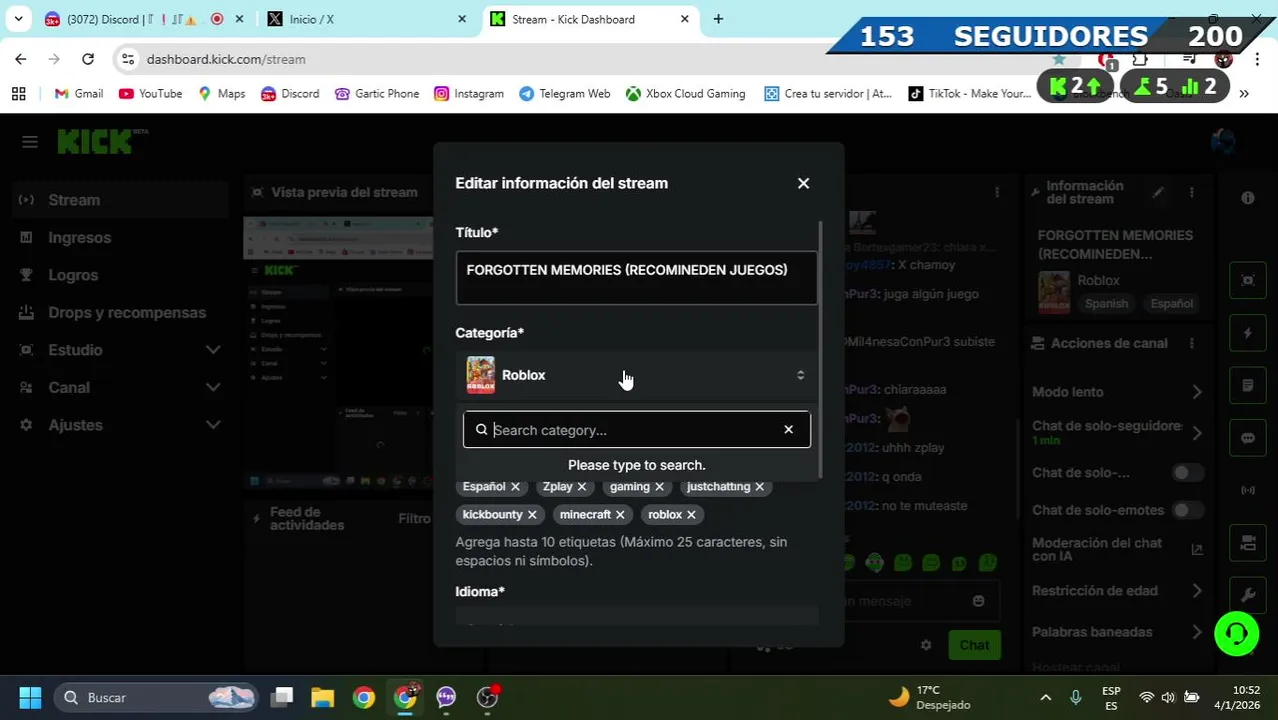Open the Logros sidebar section
This screenshot has height=720, width=1278.
click(120, 275)
